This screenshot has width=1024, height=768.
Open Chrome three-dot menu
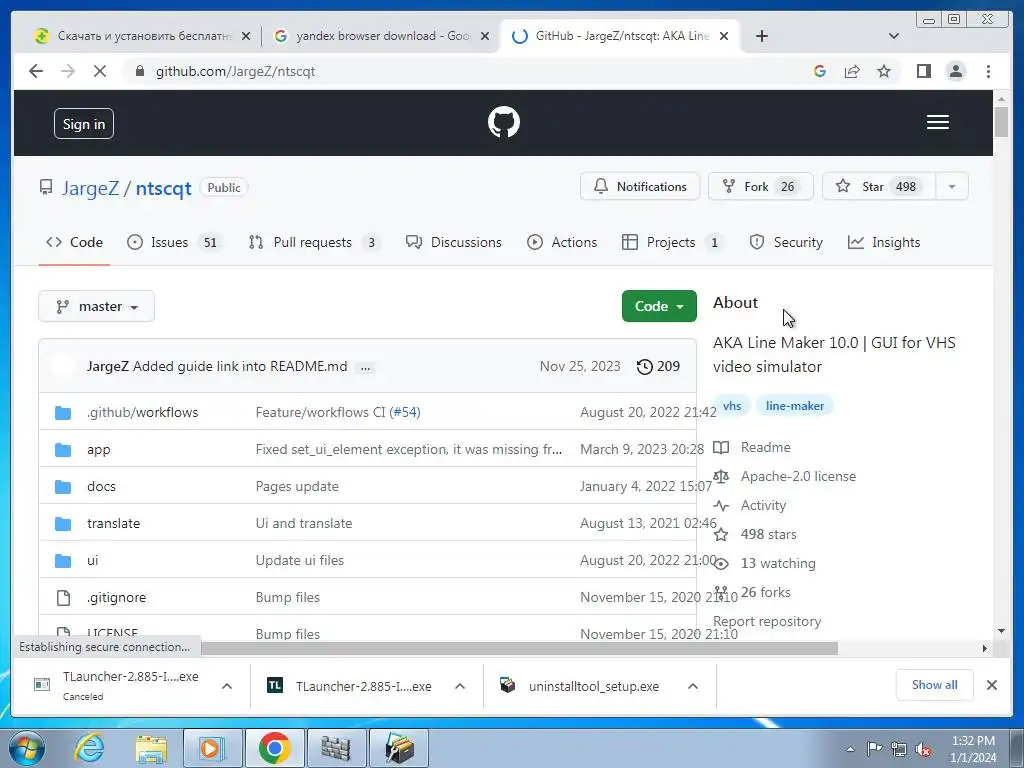click(x=988, y=71)
